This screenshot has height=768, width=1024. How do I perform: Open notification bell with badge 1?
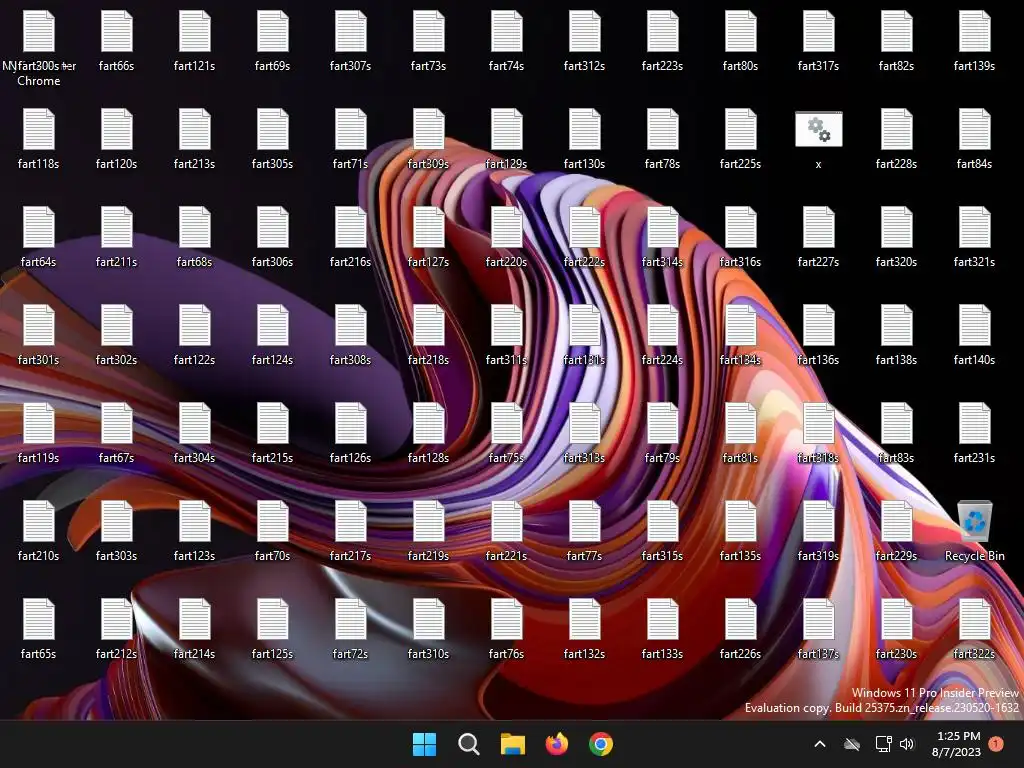tap(996, 744)
